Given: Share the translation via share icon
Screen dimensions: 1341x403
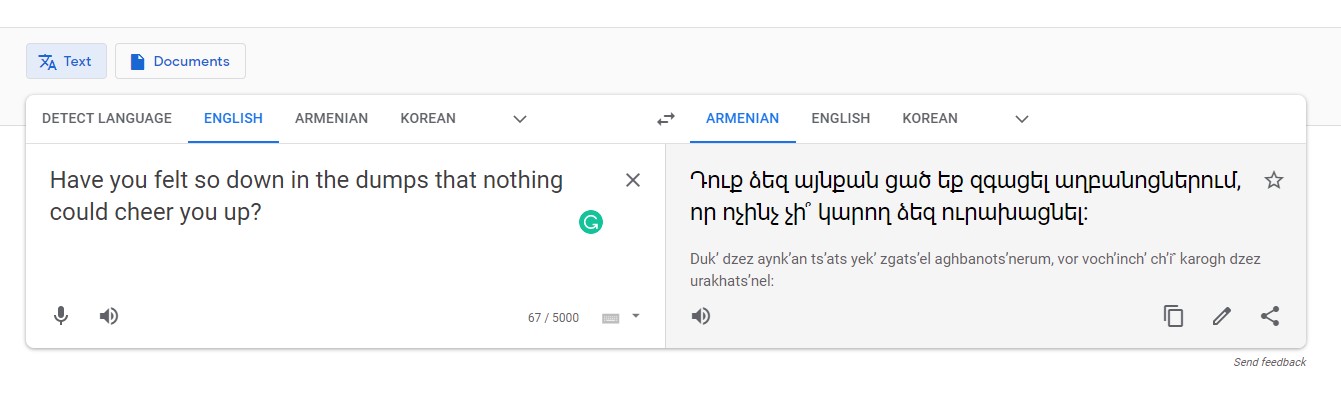Looking at the screenshot, I should click(1269, 316).
